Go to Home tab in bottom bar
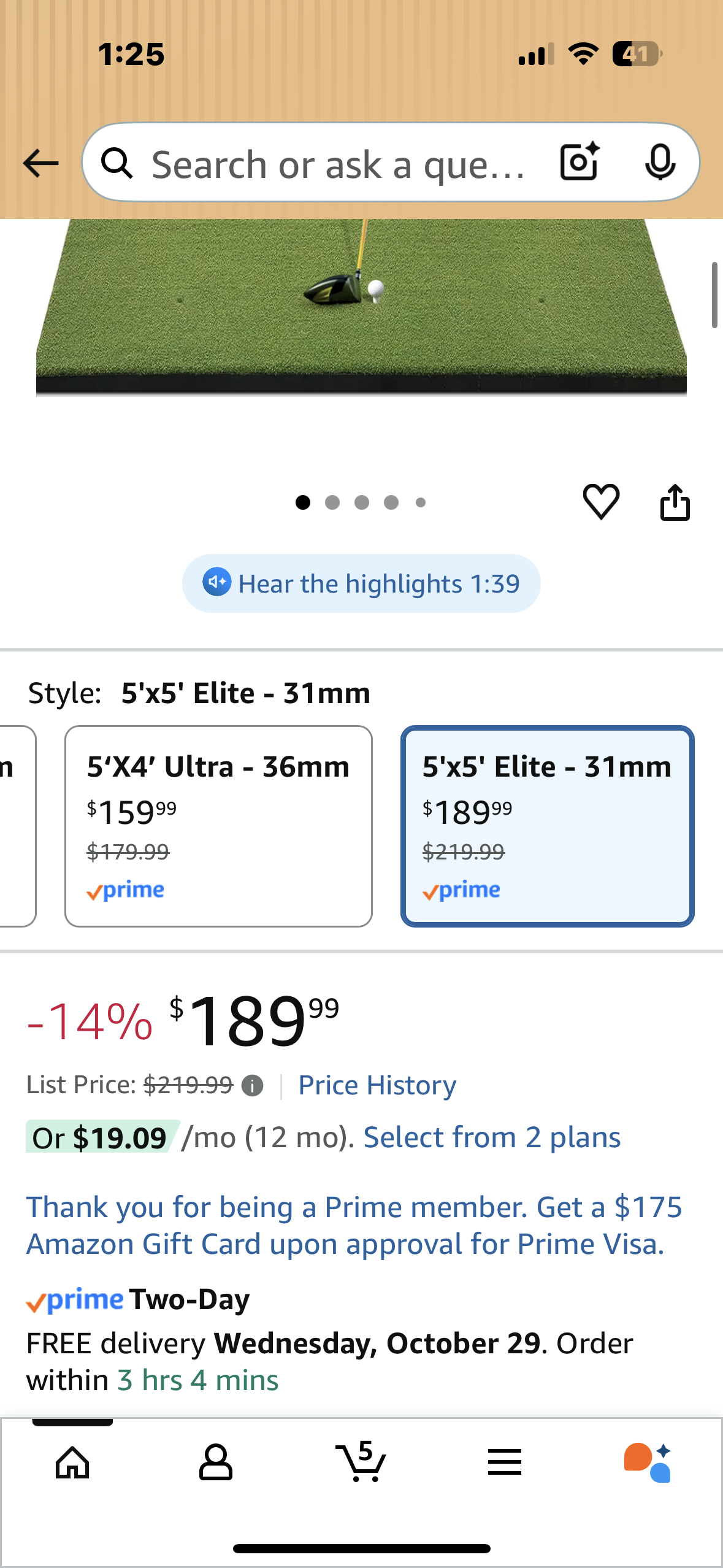 (x=72, y=1462)
